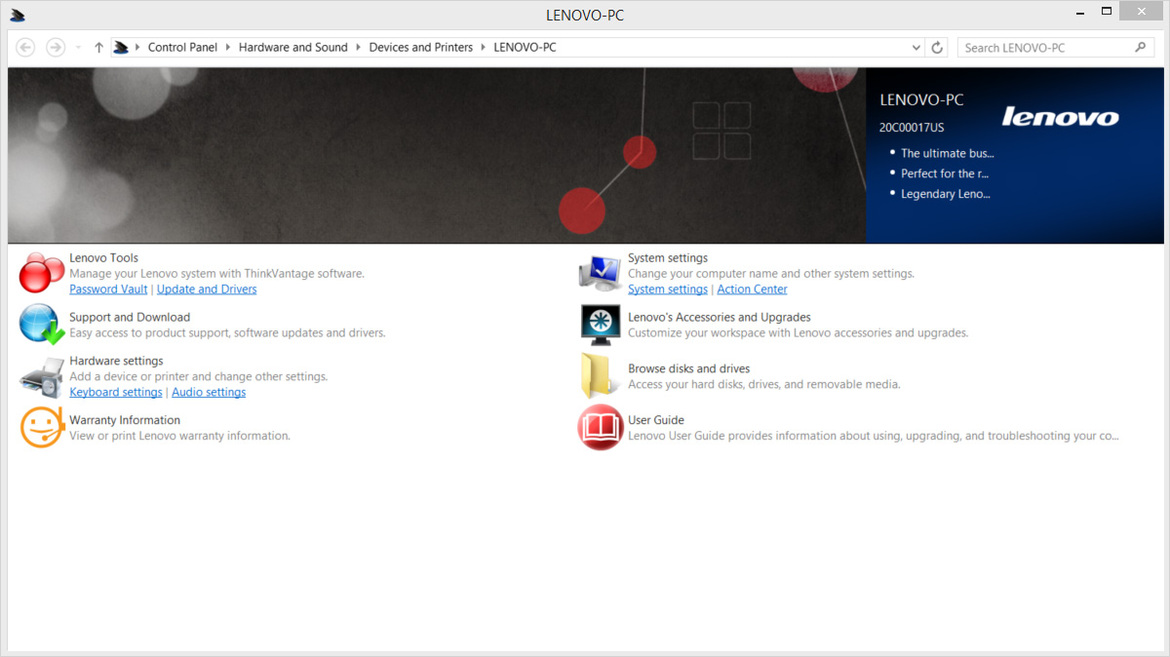Navigate to Hardware and Sound breadcrumb
1170x657 pixels.
coord(293,47)
